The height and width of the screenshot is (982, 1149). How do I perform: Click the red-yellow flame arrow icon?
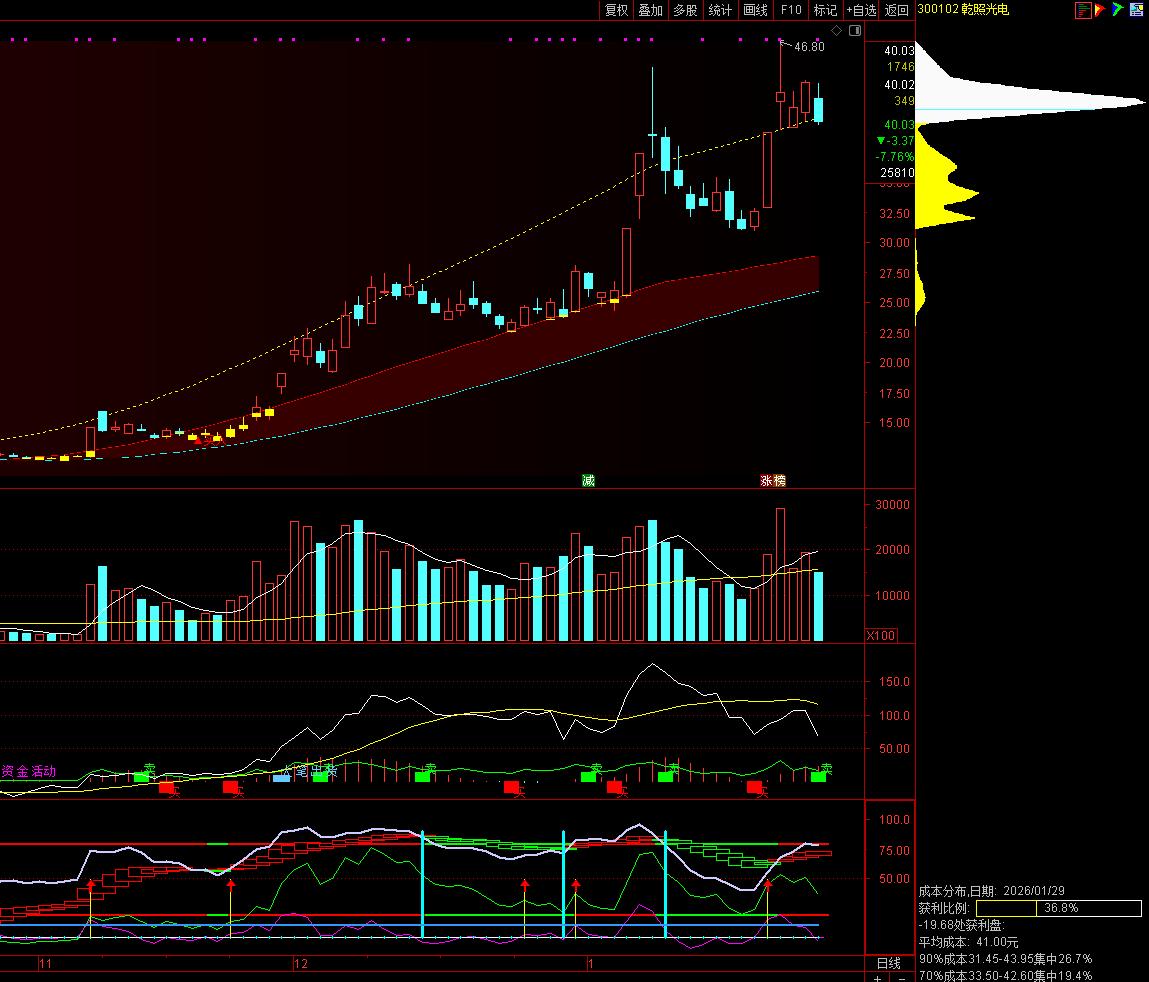point(1100,10)
